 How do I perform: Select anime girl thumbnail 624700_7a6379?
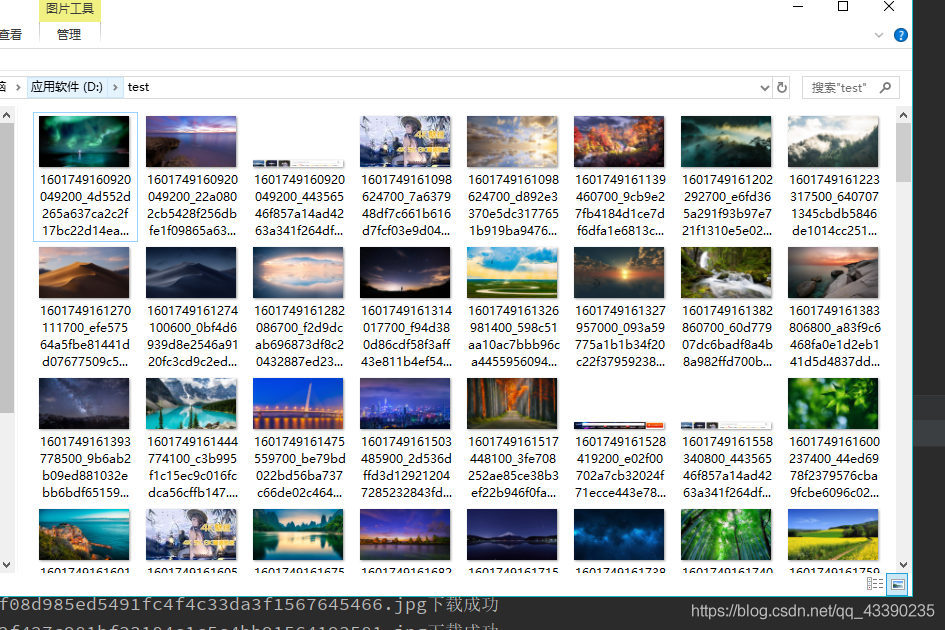coord(405,141)
